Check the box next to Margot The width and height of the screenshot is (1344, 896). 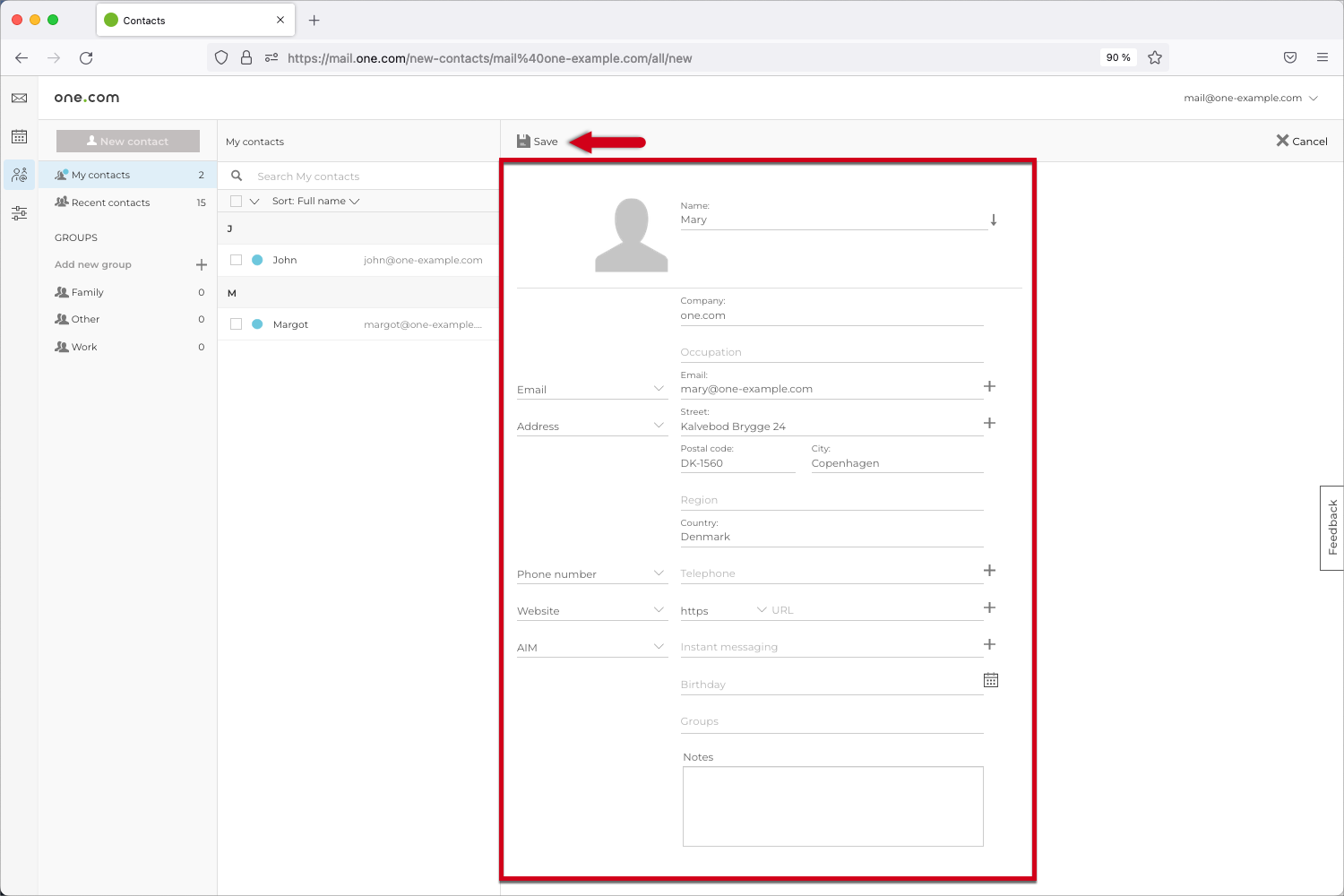pos(237,324)
